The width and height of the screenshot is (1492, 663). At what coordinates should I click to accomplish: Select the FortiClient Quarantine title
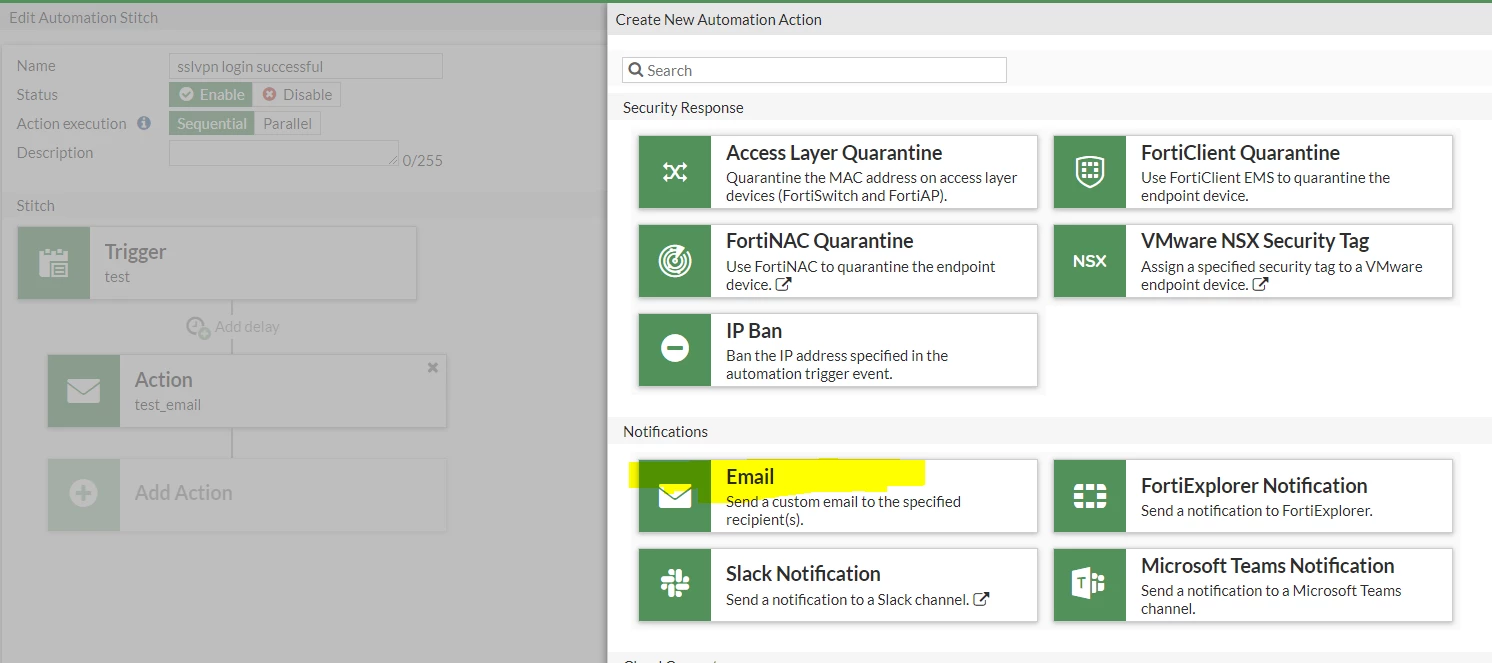coord(1240,153)
